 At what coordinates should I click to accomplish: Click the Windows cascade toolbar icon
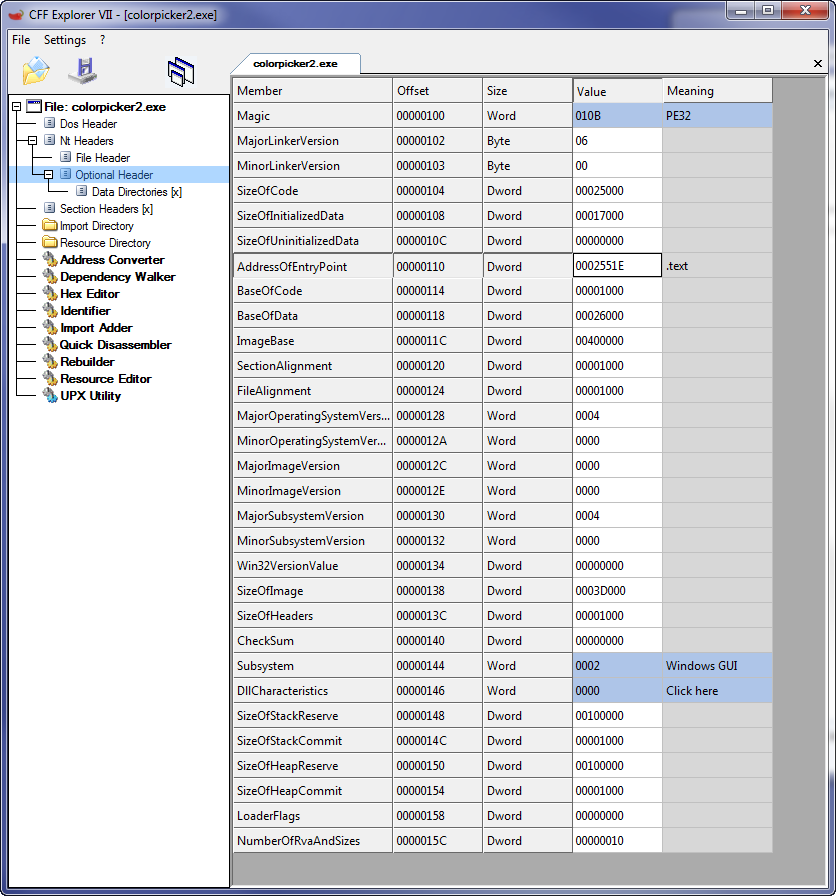(181, 72)
